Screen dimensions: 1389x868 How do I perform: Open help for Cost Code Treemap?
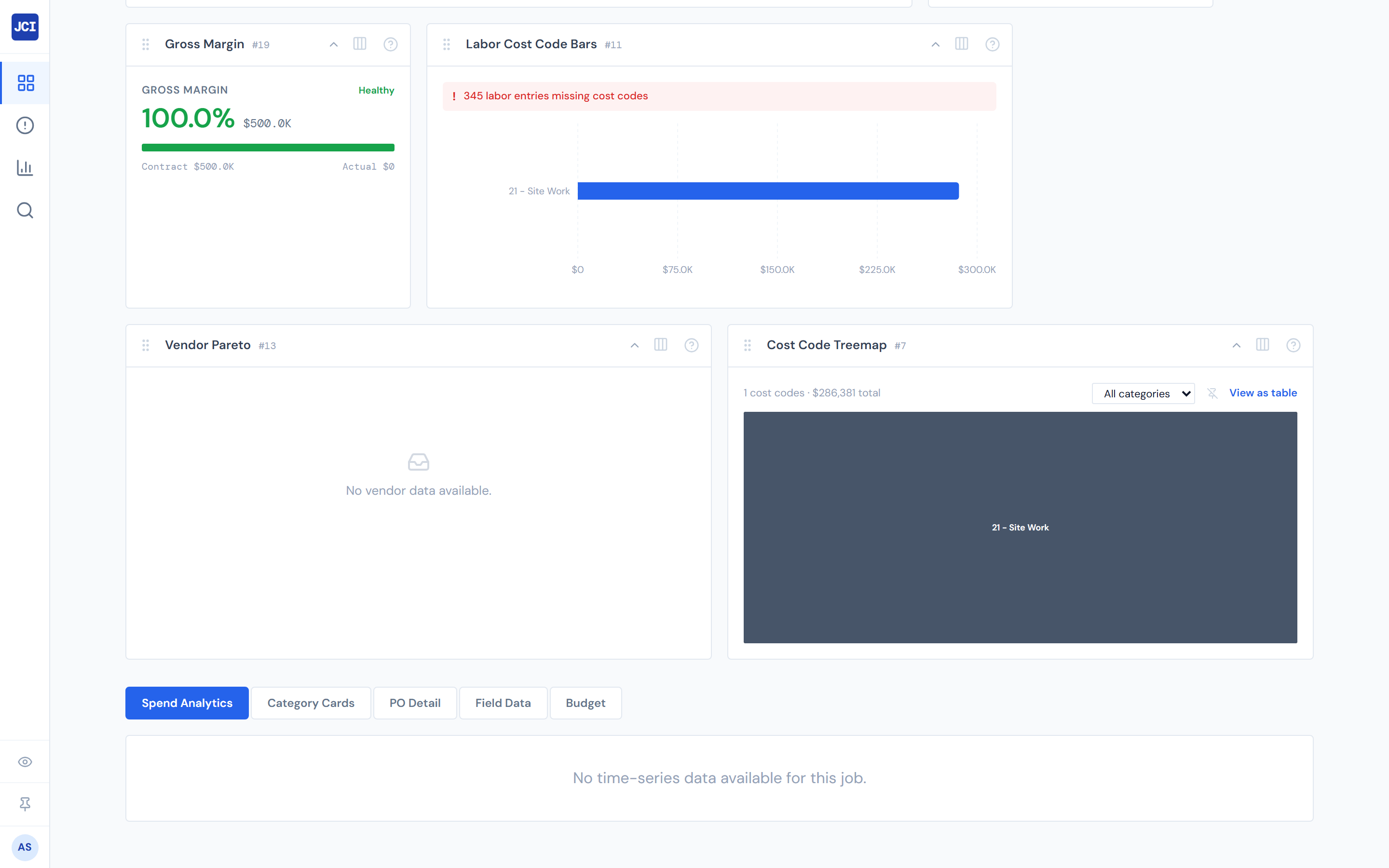1293,345
